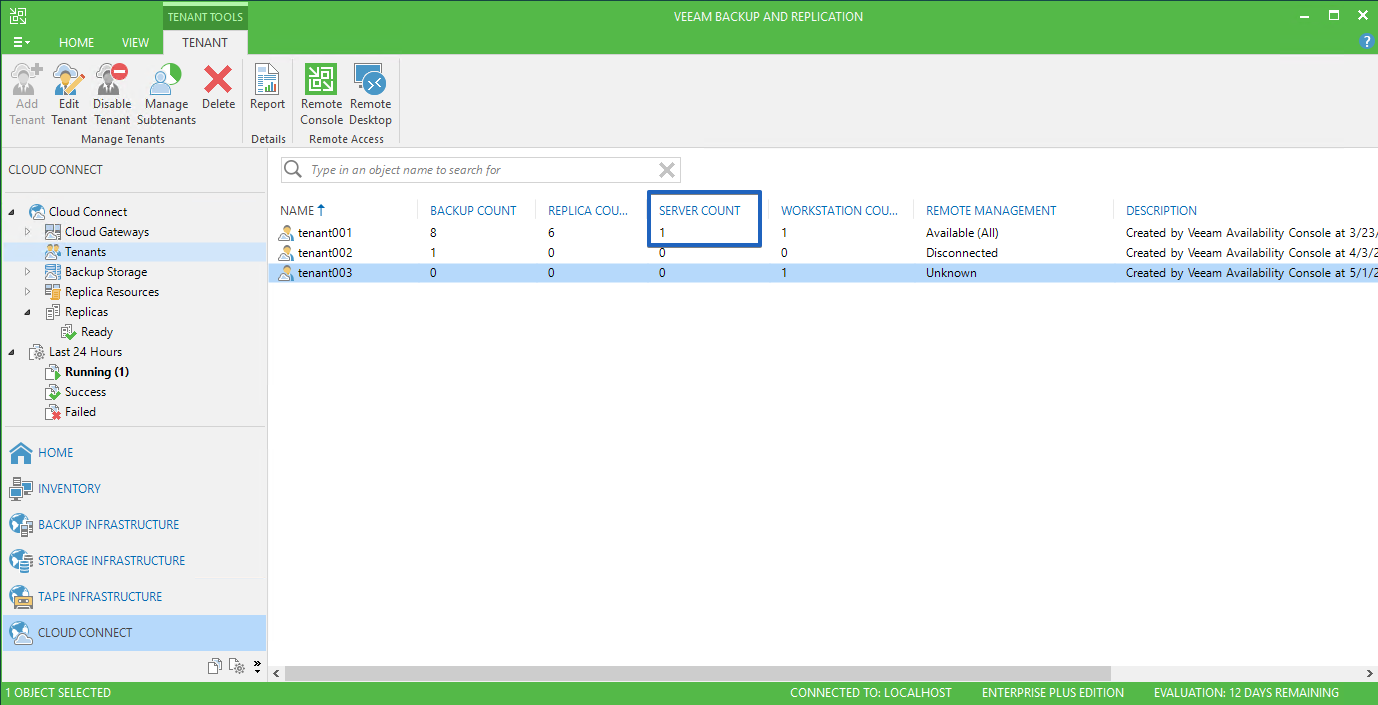Viewport: 1378px width, 705px height.
Task: Go to the STORAGE INFRASTRUCTURE view
Action: click(133, 561)
